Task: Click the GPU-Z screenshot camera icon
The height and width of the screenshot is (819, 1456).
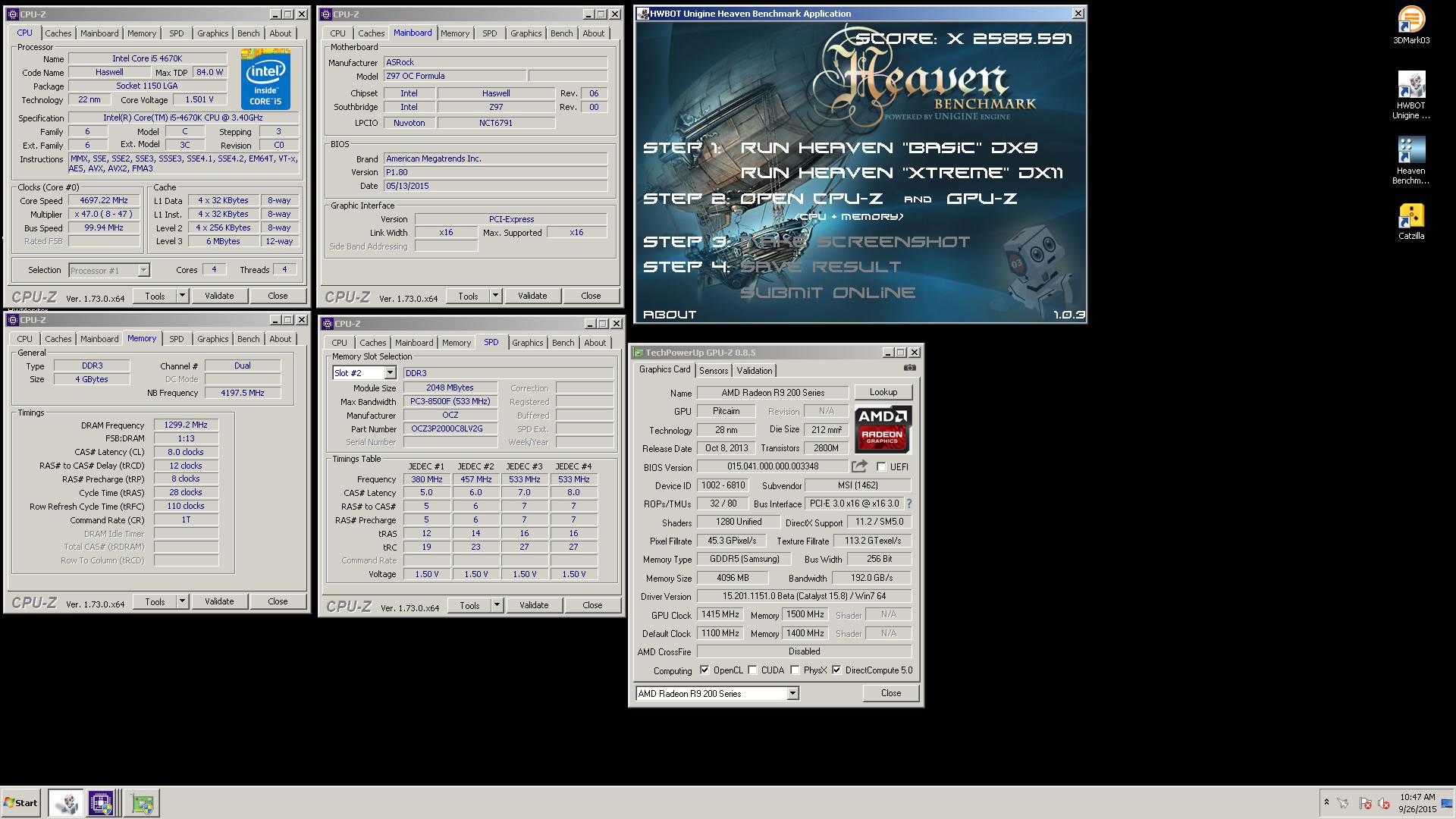Action: coord(909,368)
